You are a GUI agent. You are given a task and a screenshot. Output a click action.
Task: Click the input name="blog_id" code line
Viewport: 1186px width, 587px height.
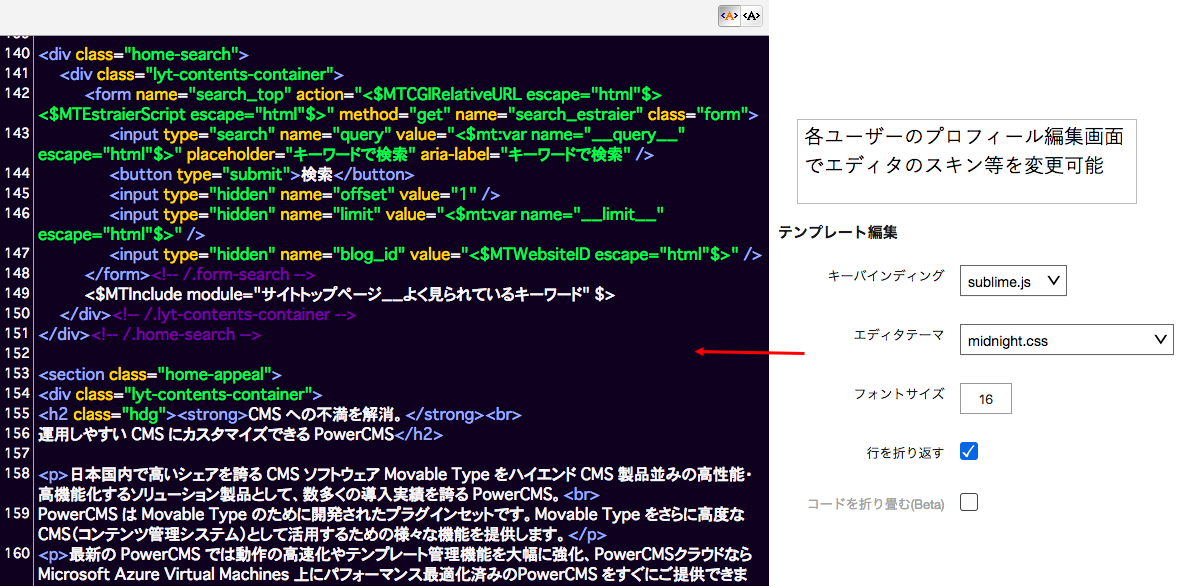point(436,254)
